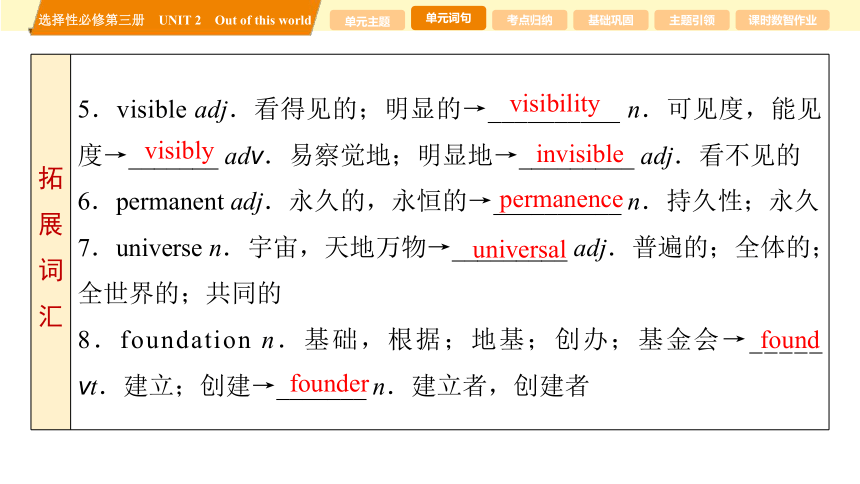Click the red answer 'permanence'
The height and width of the screenshot is (484, 860).
click(x=561, y=200)
